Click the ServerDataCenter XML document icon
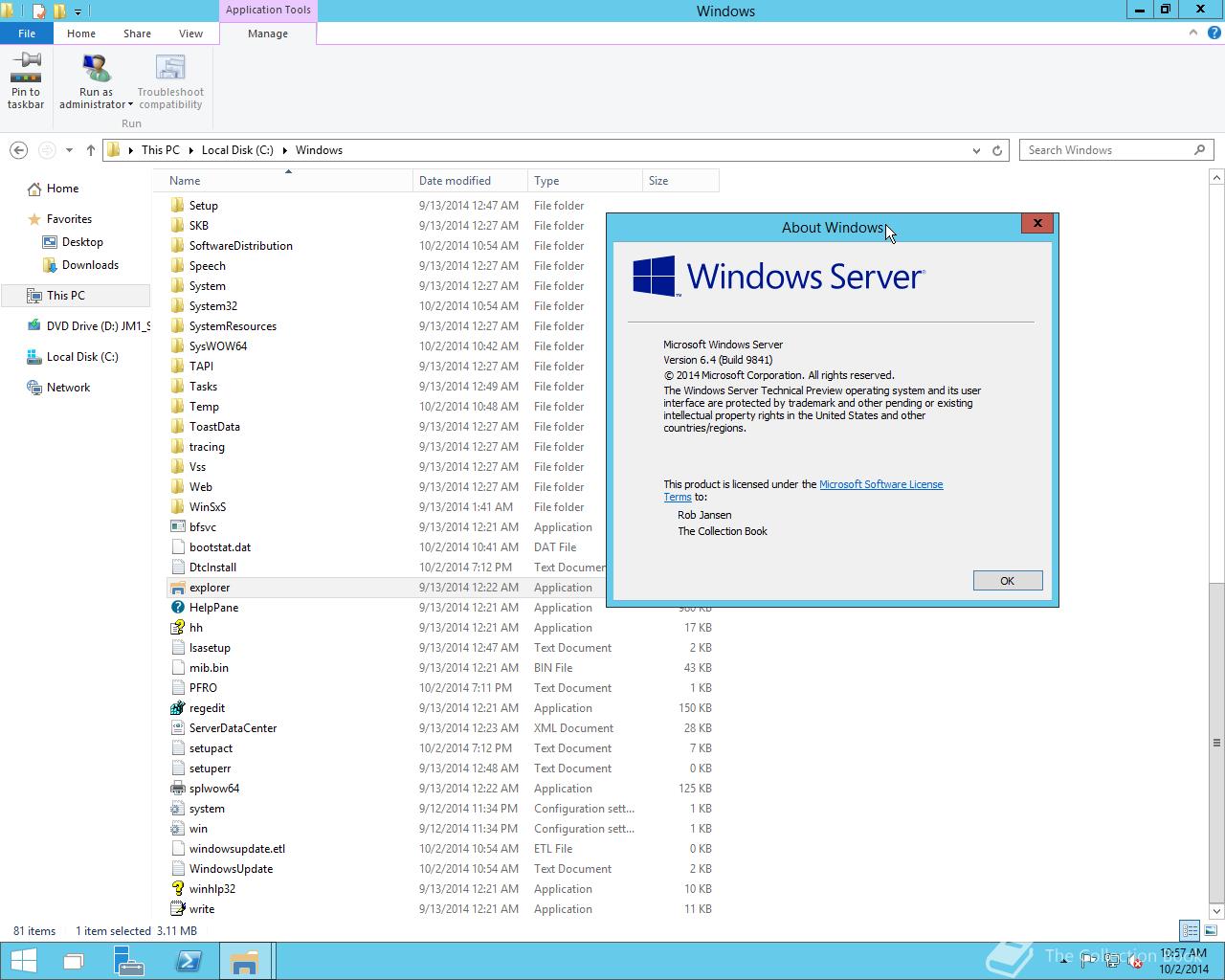Viewport: 1225px width, 980px height. [x=177, y=728]
